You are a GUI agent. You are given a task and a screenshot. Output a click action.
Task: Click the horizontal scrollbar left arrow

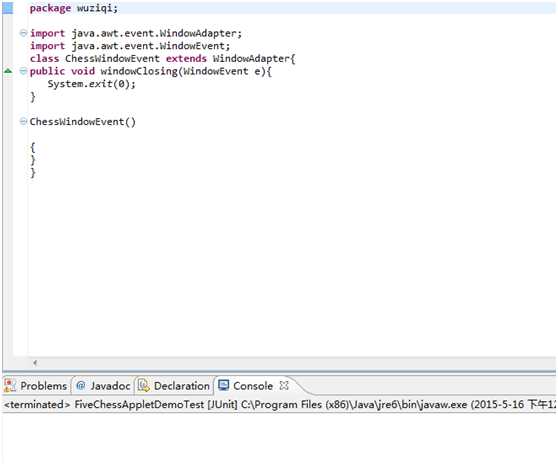[x=35, y=363]
